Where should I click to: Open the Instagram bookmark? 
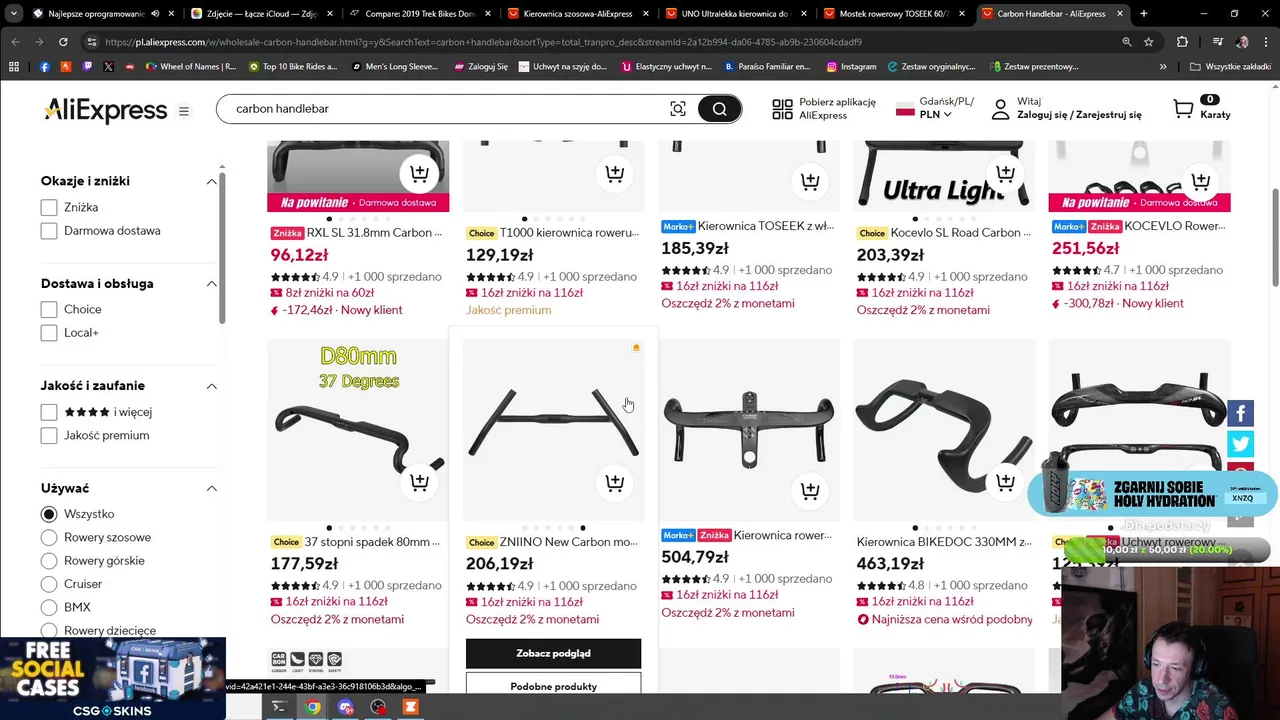851,67
